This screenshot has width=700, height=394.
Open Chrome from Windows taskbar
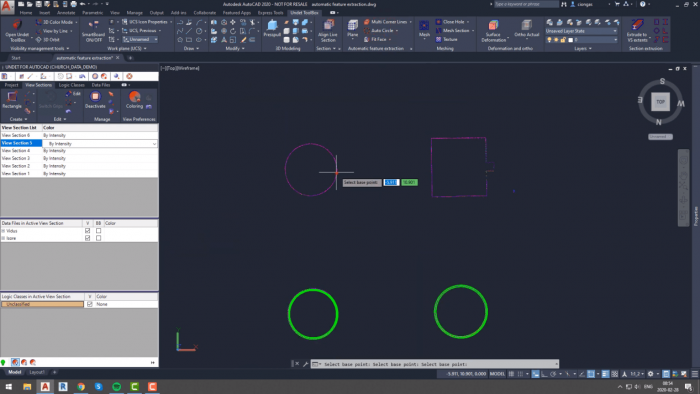(81, 386)
